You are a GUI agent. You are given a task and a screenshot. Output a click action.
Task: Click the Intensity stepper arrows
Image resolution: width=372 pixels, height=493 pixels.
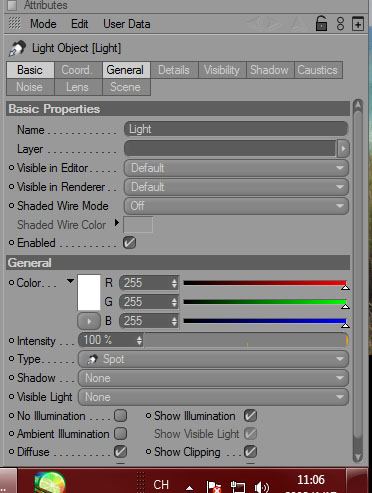tap(139, 340)
